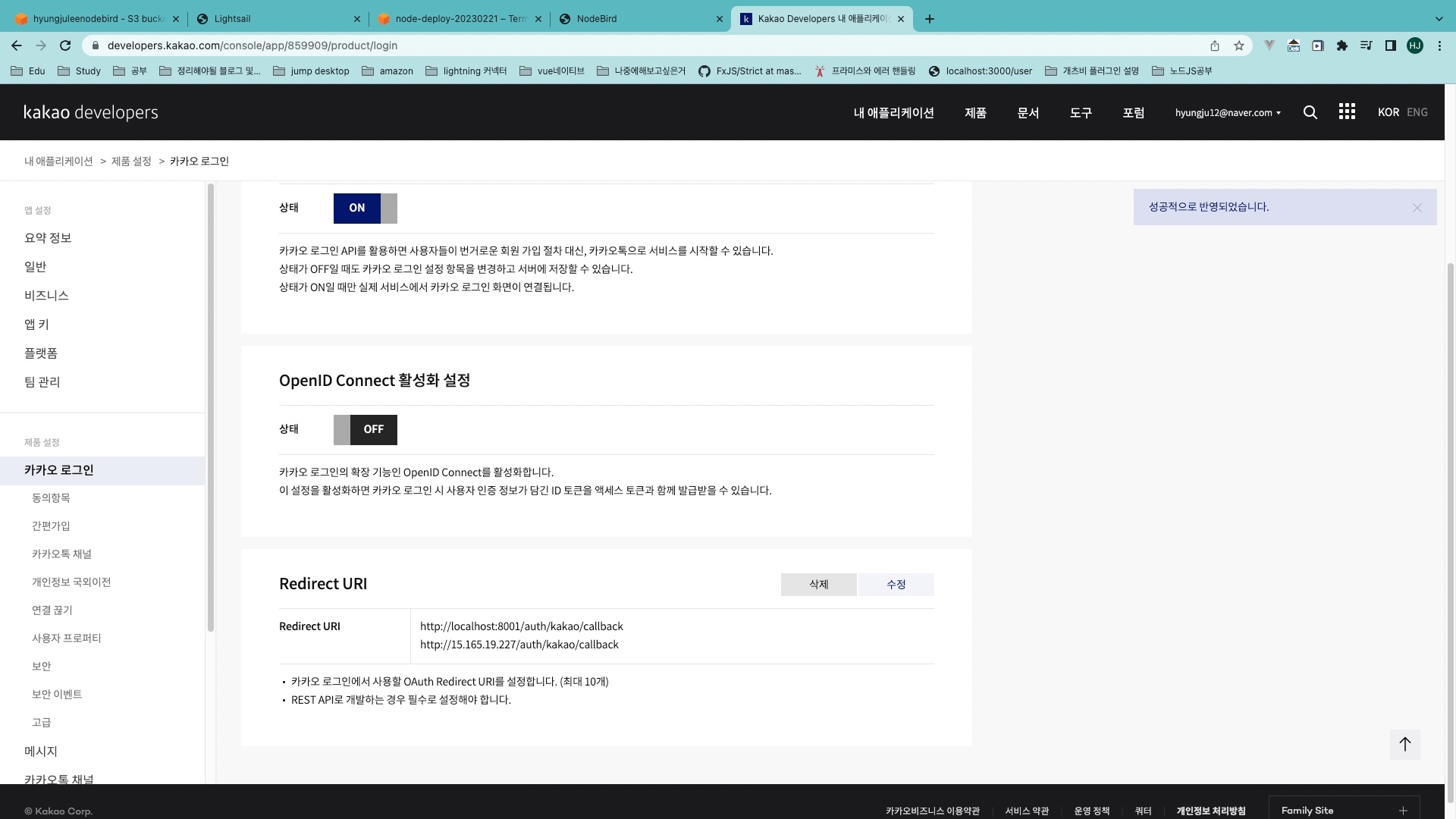
Task: Open 메시지 sidebar item
Action: (41, 752)
